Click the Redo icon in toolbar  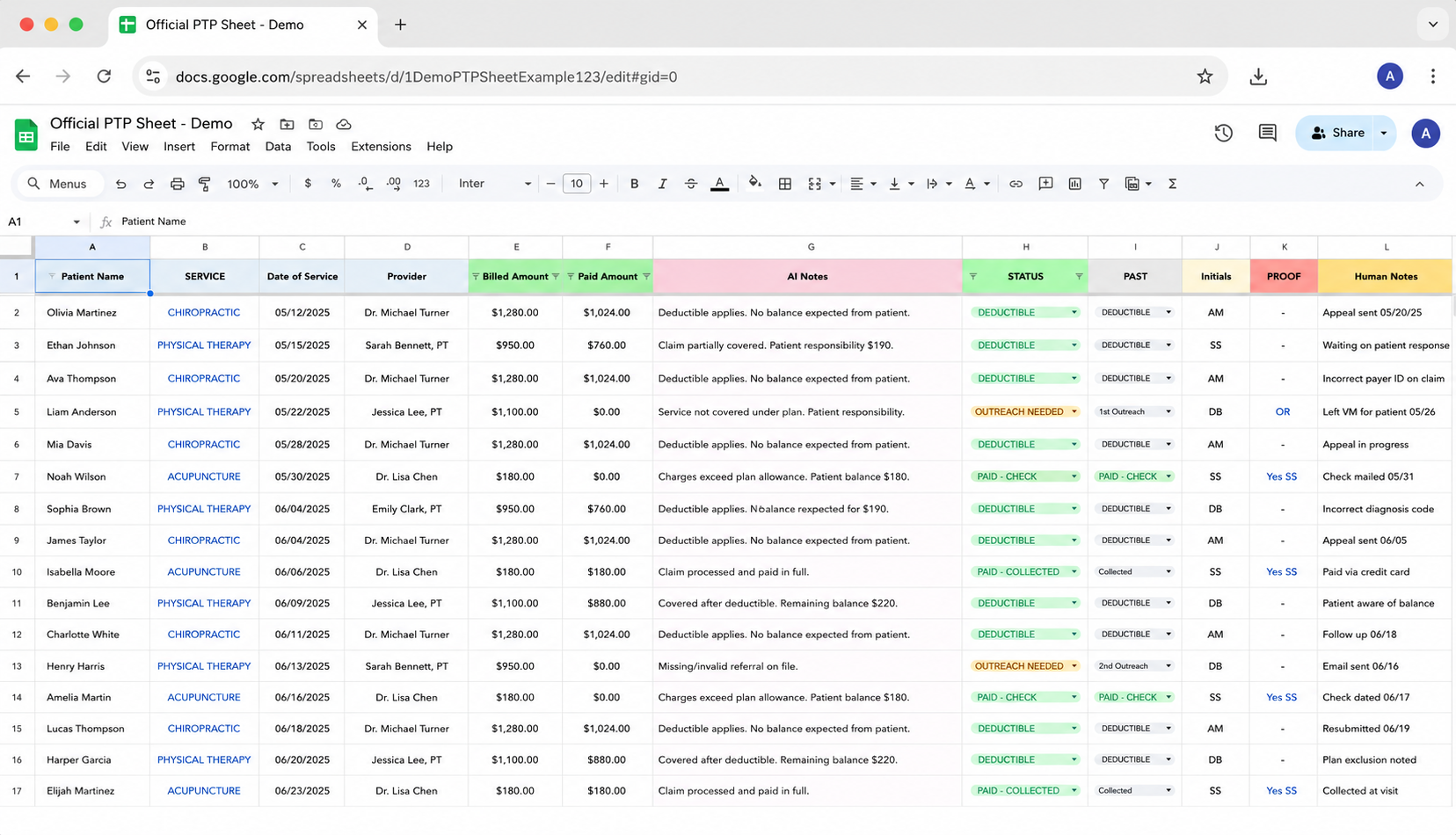point(149,184)
